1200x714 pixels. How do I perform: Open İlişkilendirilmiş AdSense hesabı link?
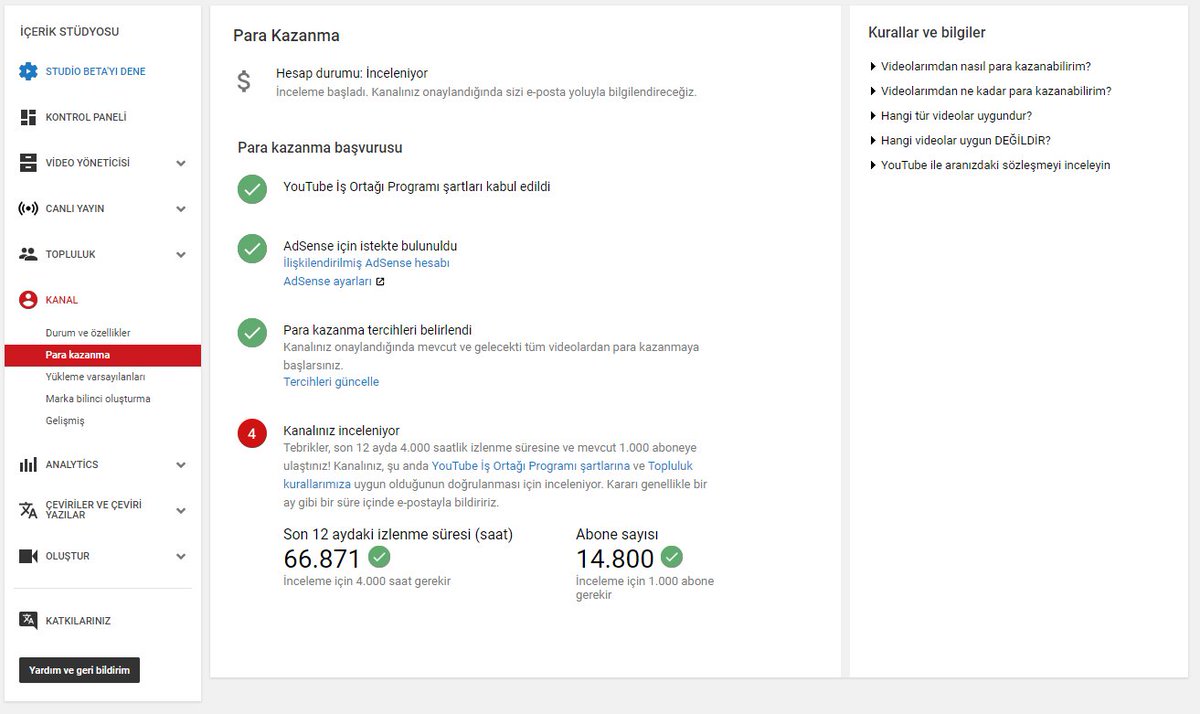click(366, 263)
